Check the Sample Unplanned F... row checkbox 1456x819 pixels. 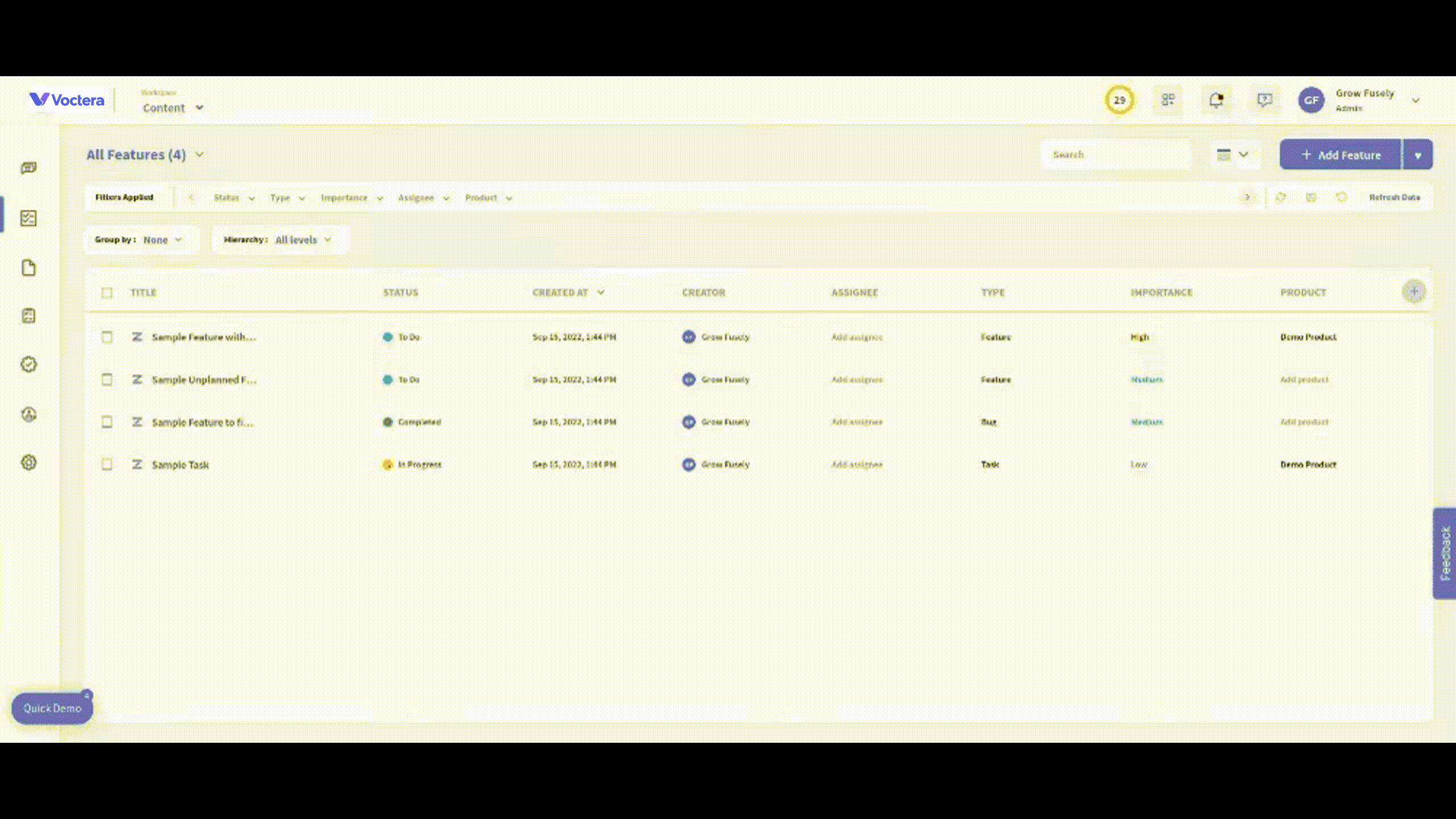(107, 379)
